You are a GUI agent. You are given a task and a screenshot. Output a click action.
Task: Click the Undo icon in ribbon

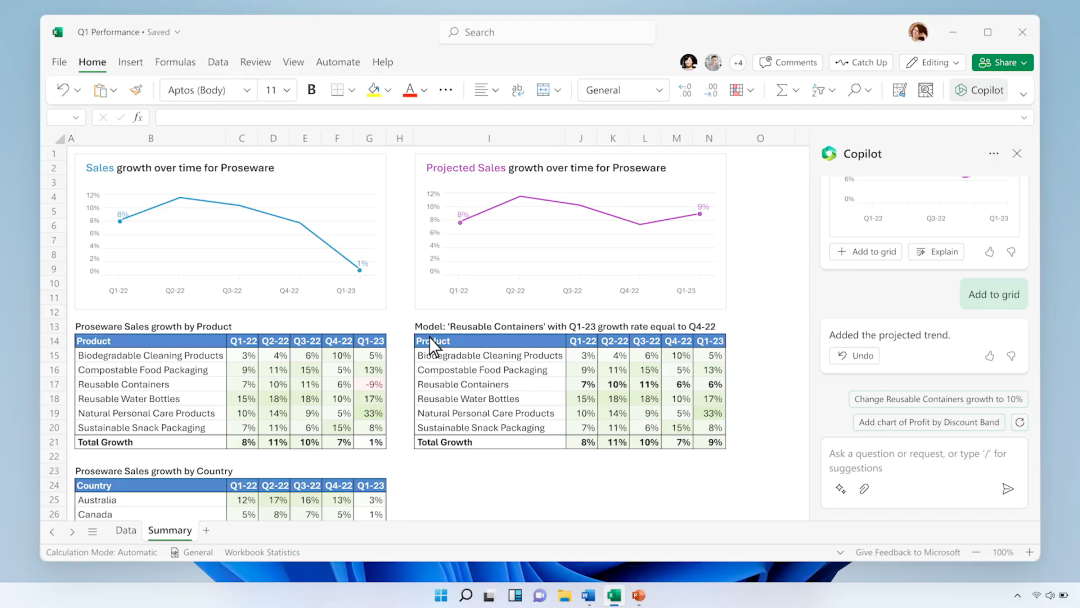(63, 90)
